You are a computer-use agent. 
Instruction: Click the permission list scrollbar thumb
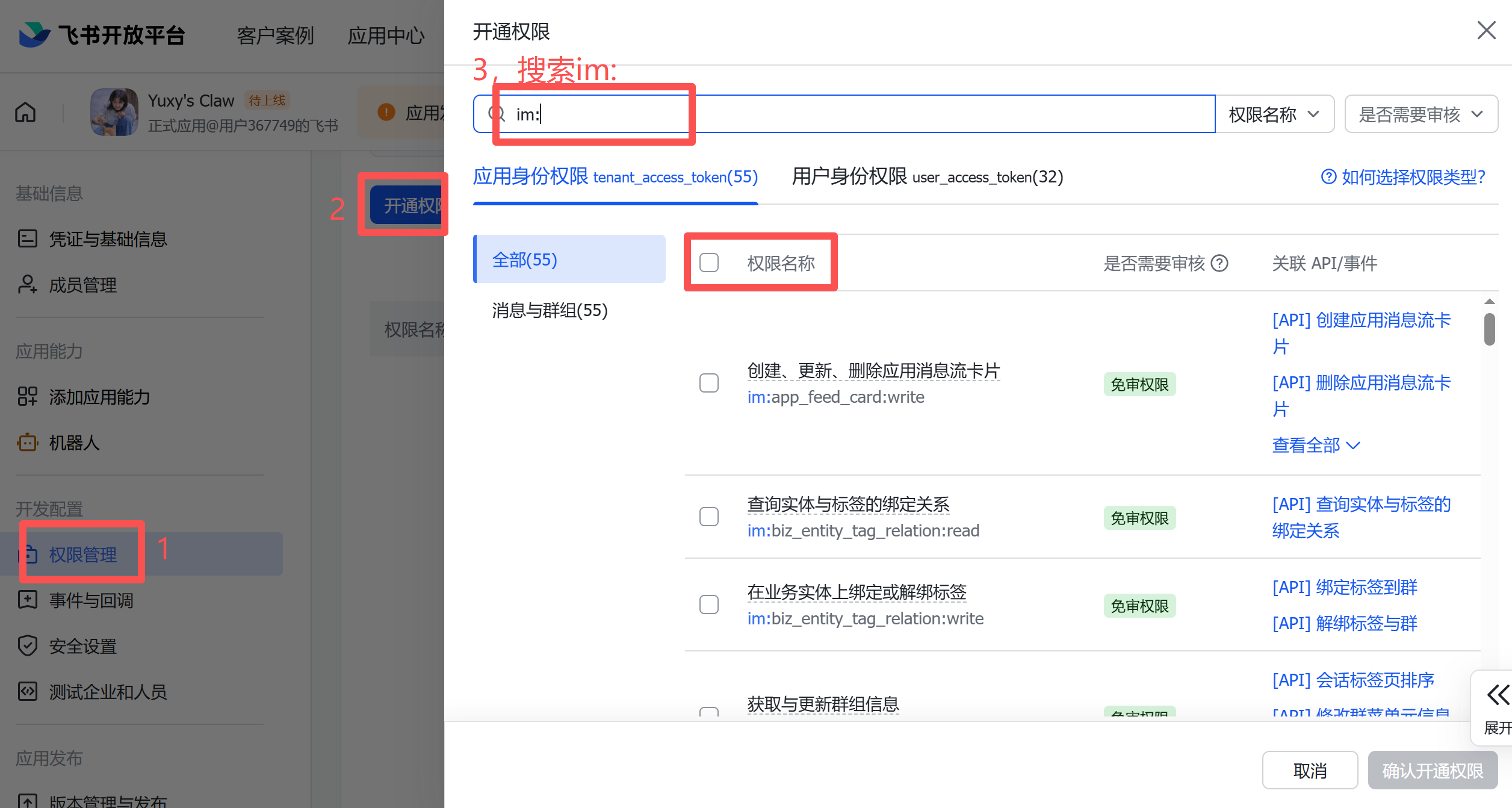coord(1490,329)
